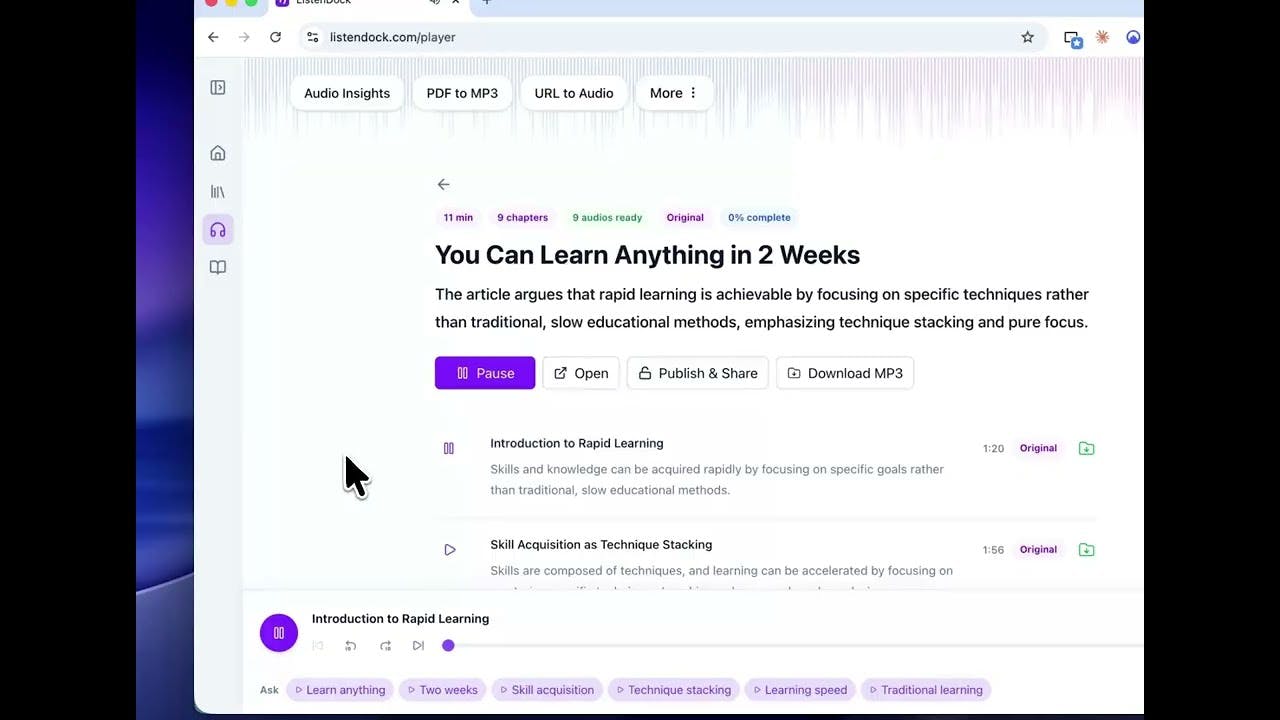Click Publish & Share button
The width and height of the screenshot is (1280, 720).
pos(698,373)
